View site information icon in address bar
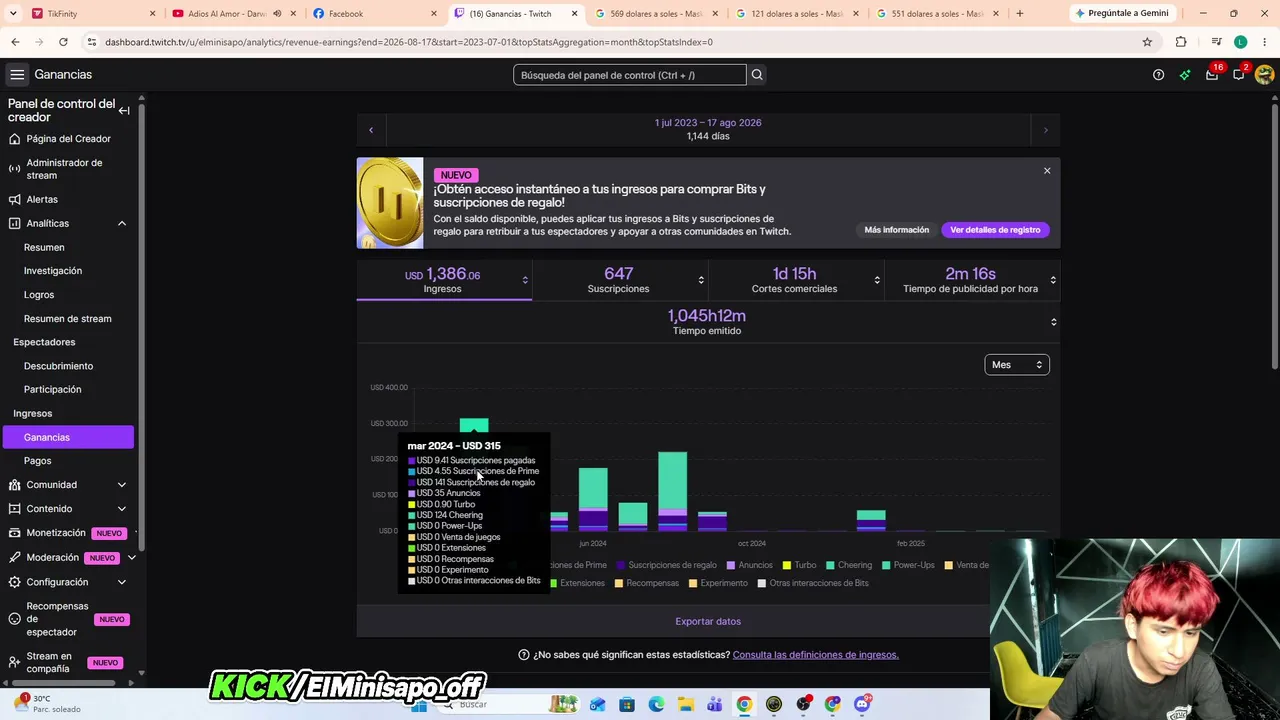Viewport: 1280px width, 720px height. (x=92, y=42)
